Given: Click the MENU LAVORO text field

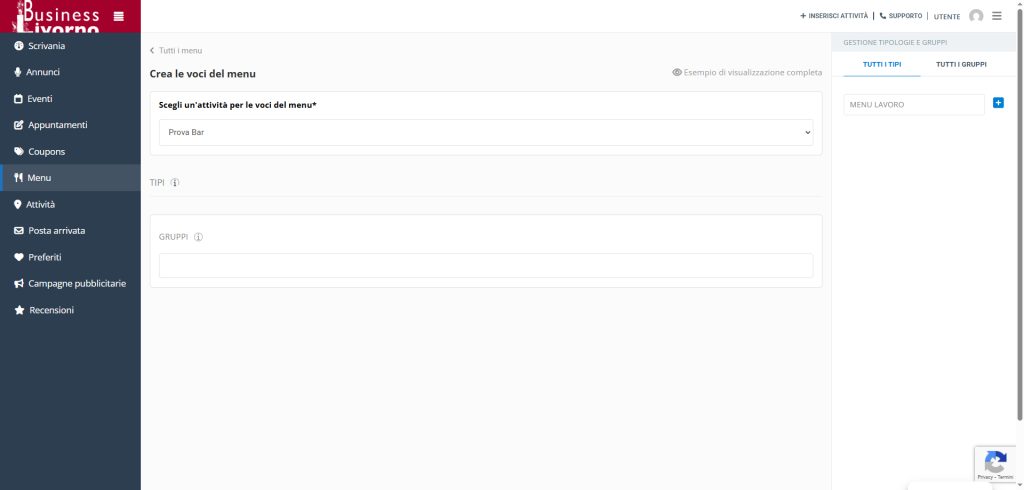Looking at the screenshot, I should [913, 104].
